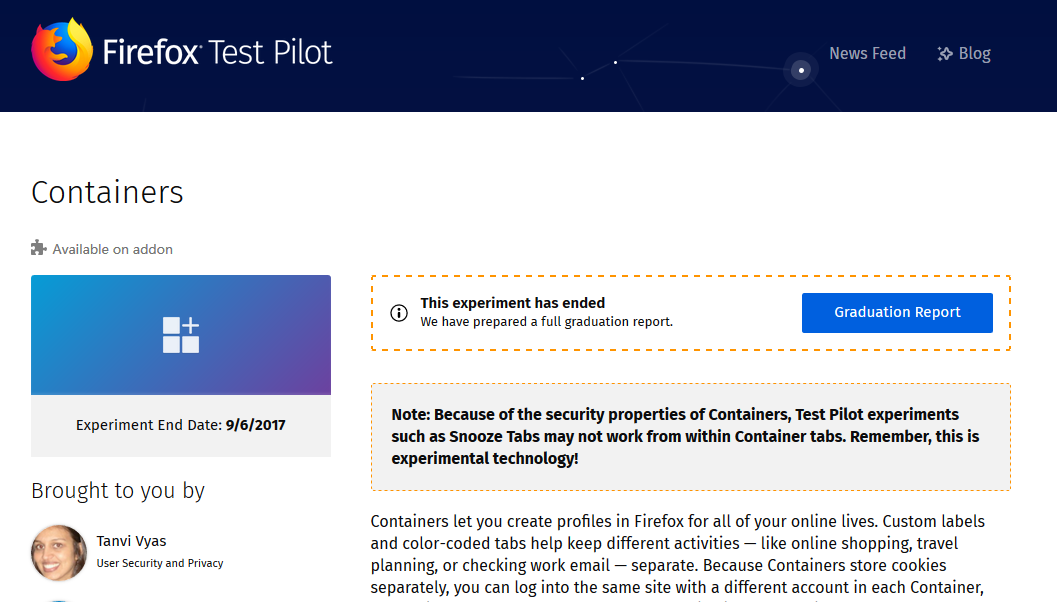Screen dimensions: 1057x602
Task: Click the This experiment has ended heading
Action: point(512,303)
